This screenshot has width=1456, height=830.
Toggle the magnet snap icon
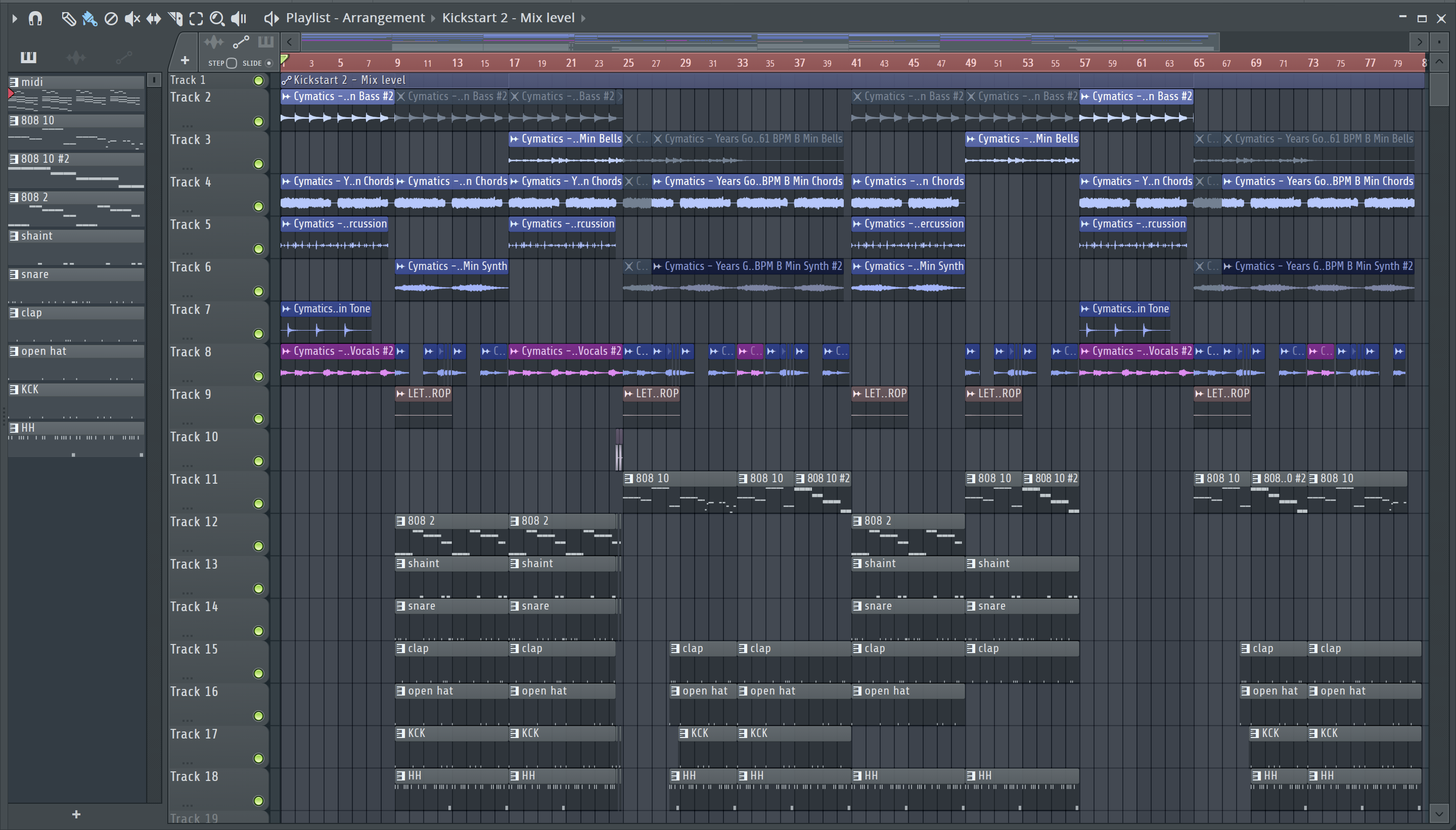(35, 18)
